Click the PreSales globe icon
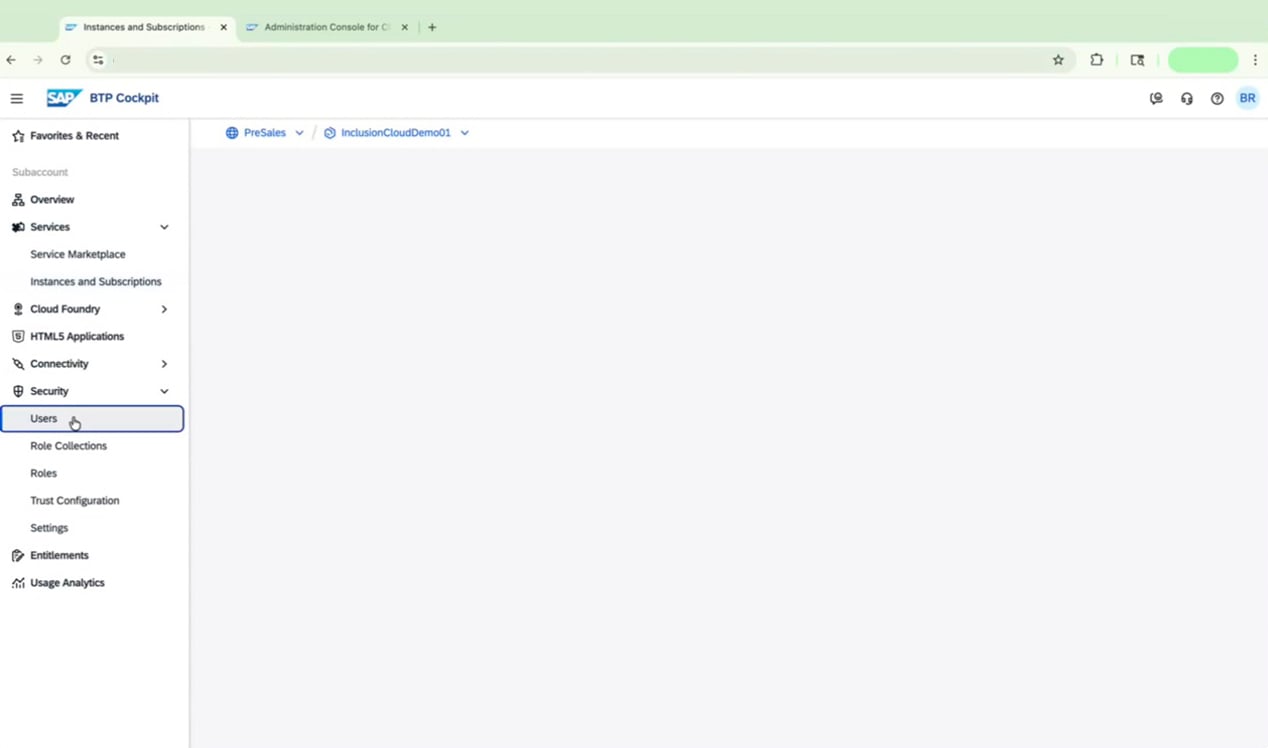The image size is (1268, 748). point(232,133)
